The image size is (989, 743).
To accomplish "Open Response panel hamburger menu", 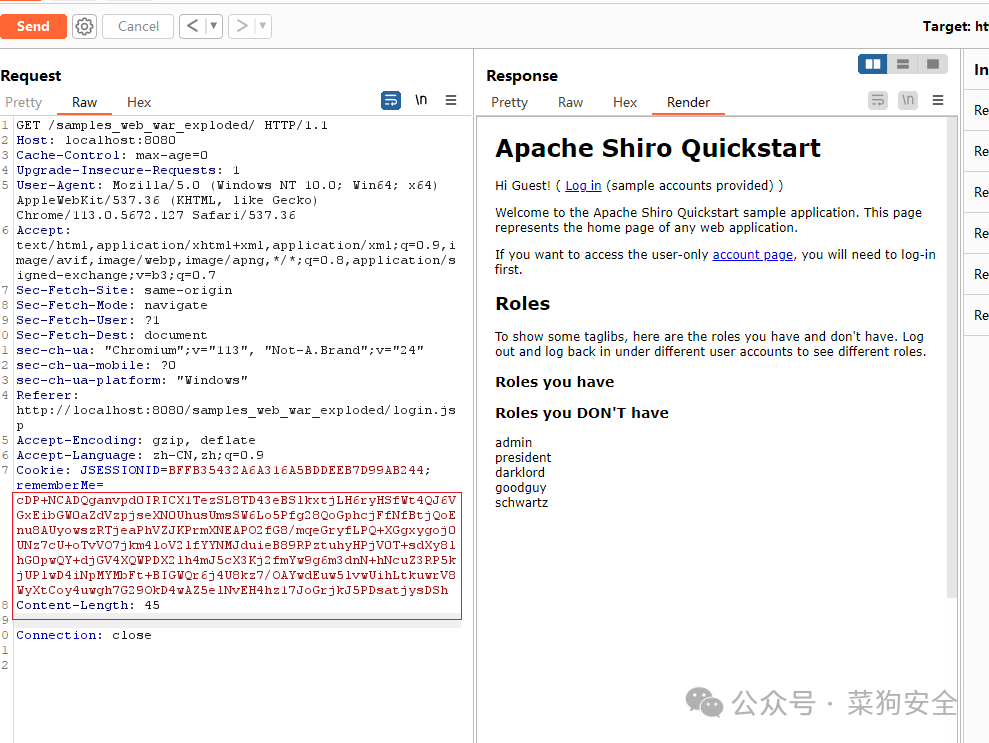I will (938, 100).
